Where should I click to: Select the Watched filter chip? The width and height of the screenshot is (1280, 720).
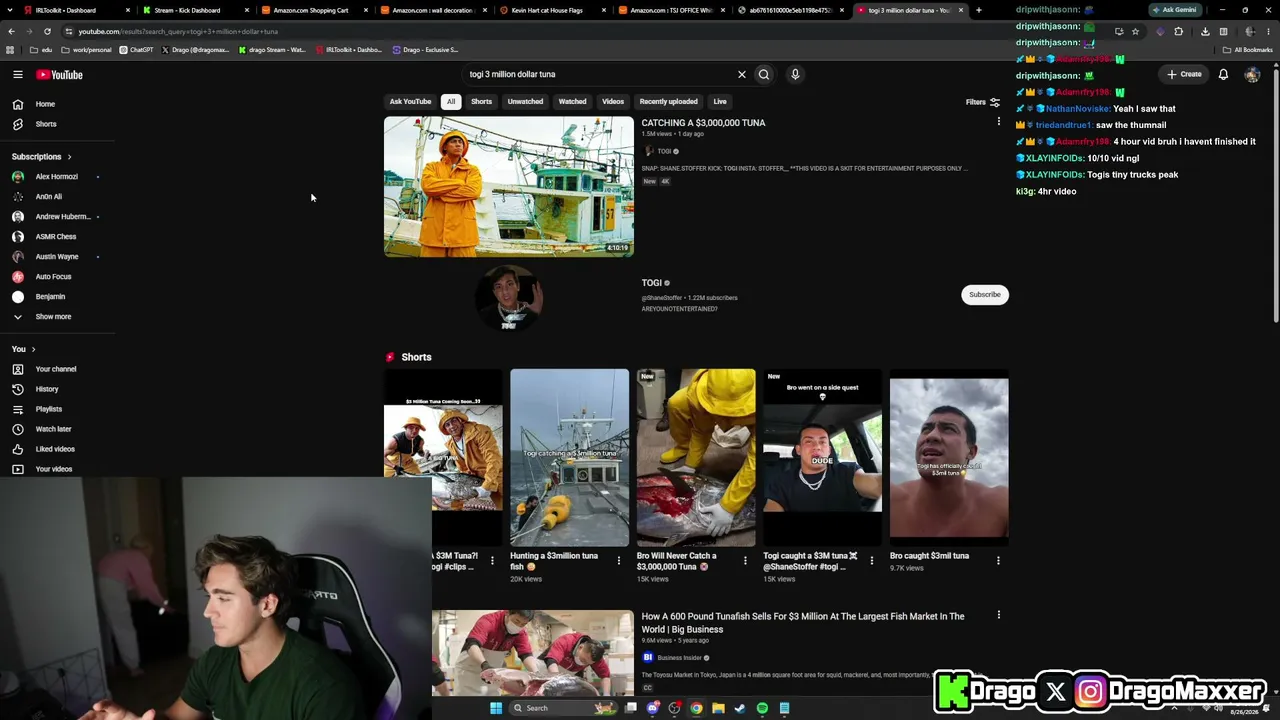[572, 102]
